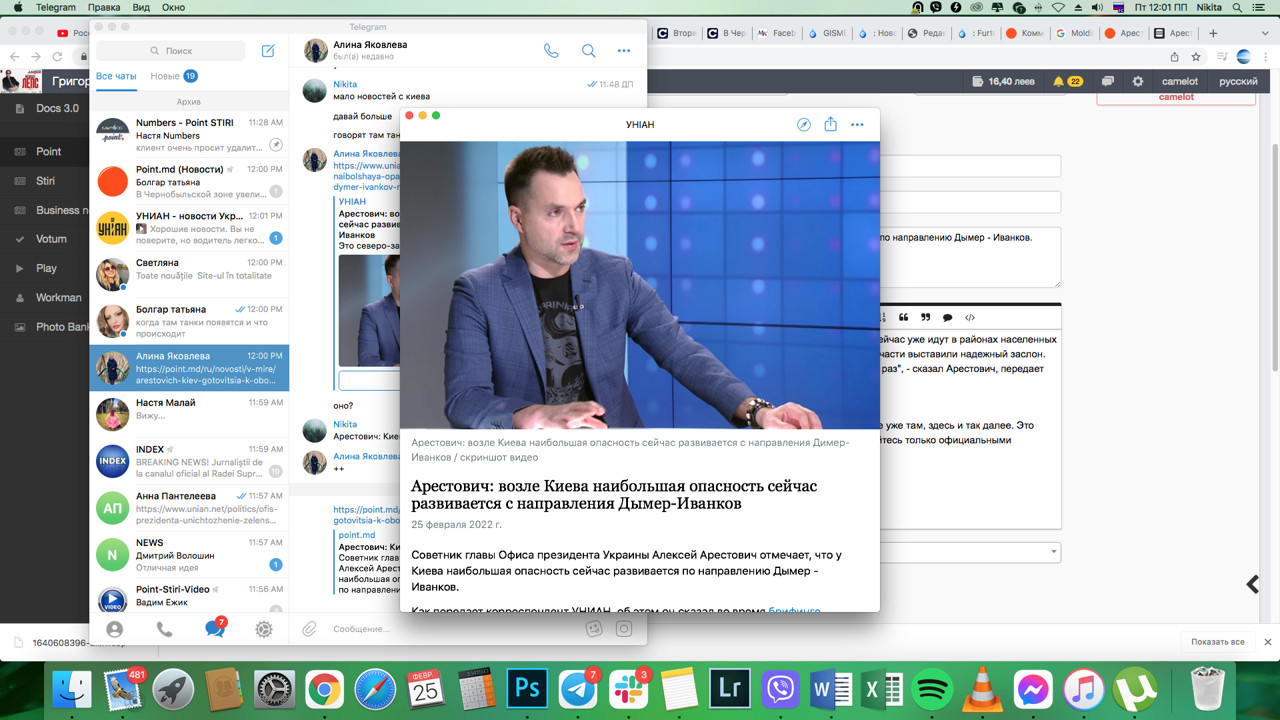The width and height of the screenshot is (1280, 720).
Task: Switch to the Новые chats tab
Action: (x=173, y=76)
